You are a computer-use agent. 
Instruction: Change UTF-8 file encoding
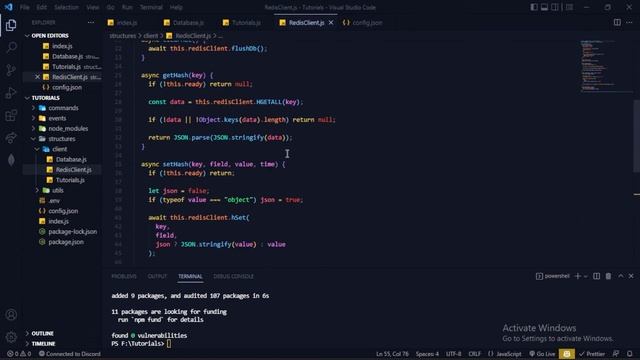453,353
